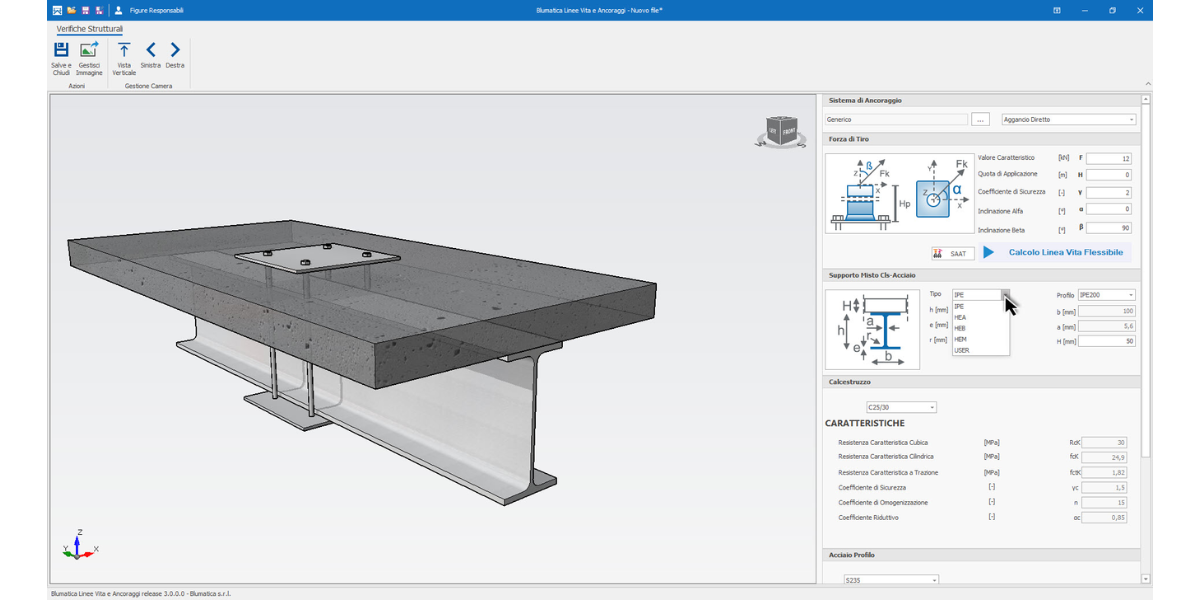Close the Tipo dropdown arrow
Viewport: 1200px width, 600px height.
[x=1006, y=295]
